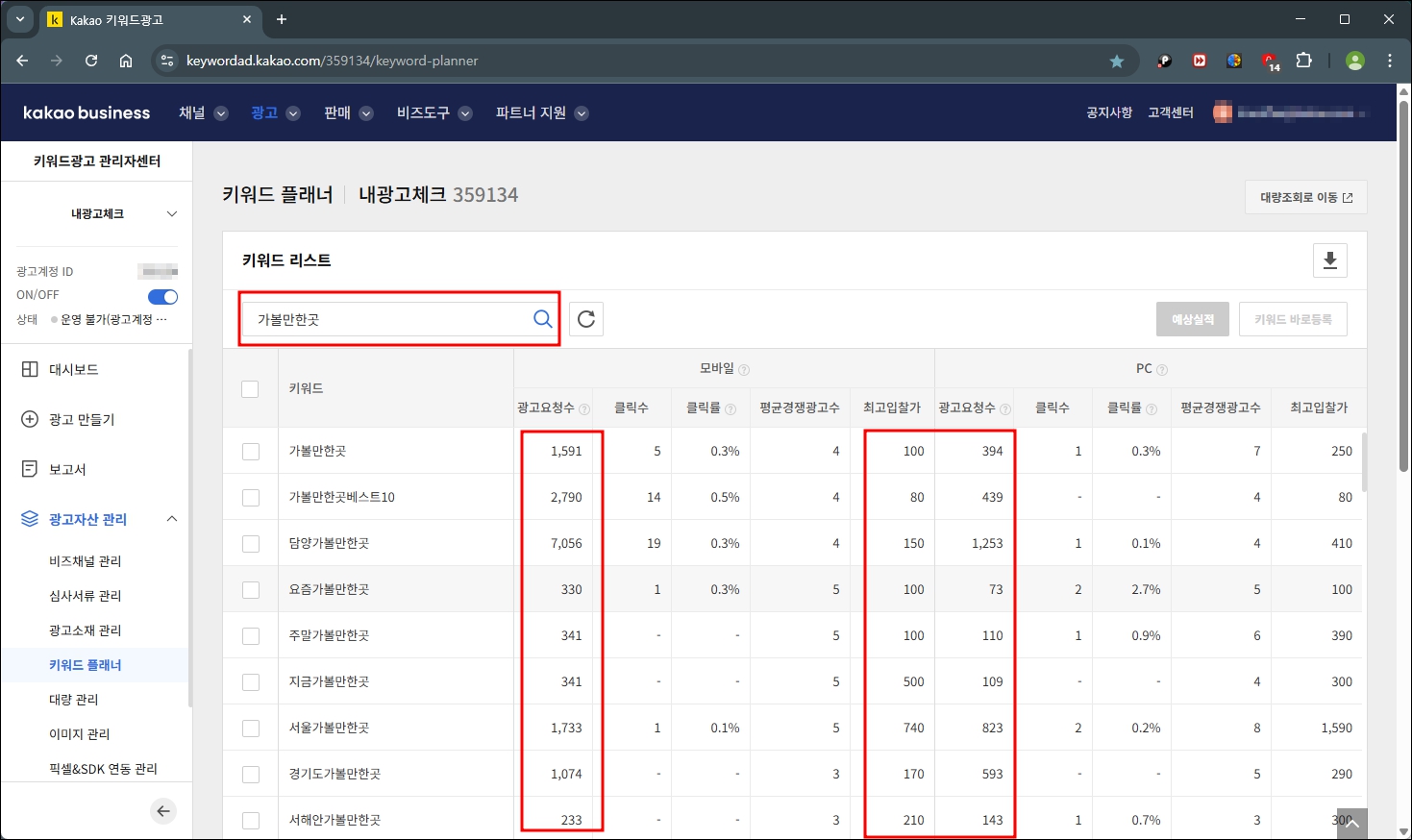Open the 비즈도구 dropdown menu
The height and width of the screenshot is (840, 1412).
click(x=432, y=112)
